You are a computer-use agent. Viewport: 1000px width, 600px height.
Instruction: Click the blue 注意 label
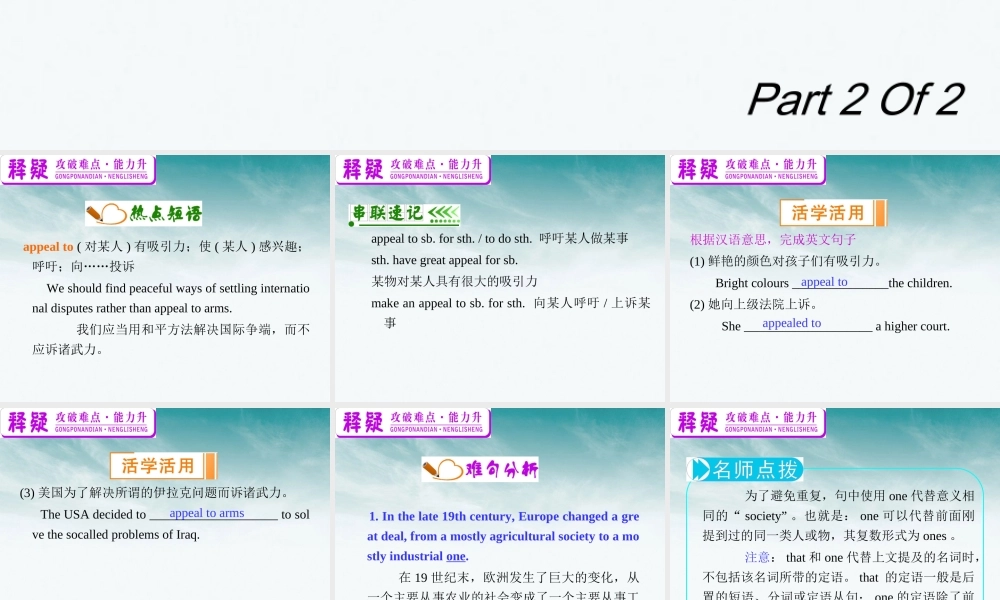757,557
